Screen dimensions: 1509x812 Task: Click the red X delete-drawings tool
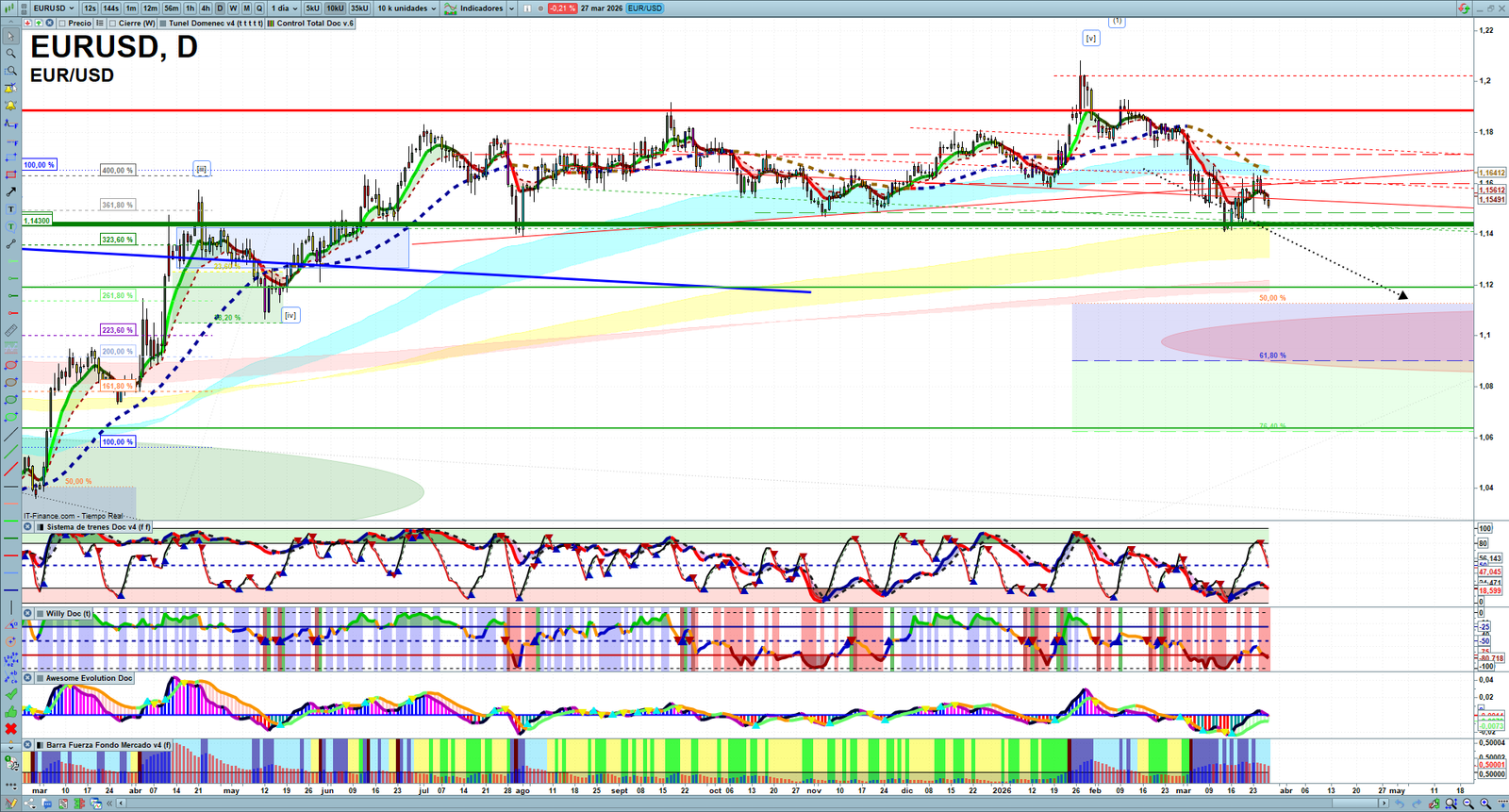click(x=11, y=729)
